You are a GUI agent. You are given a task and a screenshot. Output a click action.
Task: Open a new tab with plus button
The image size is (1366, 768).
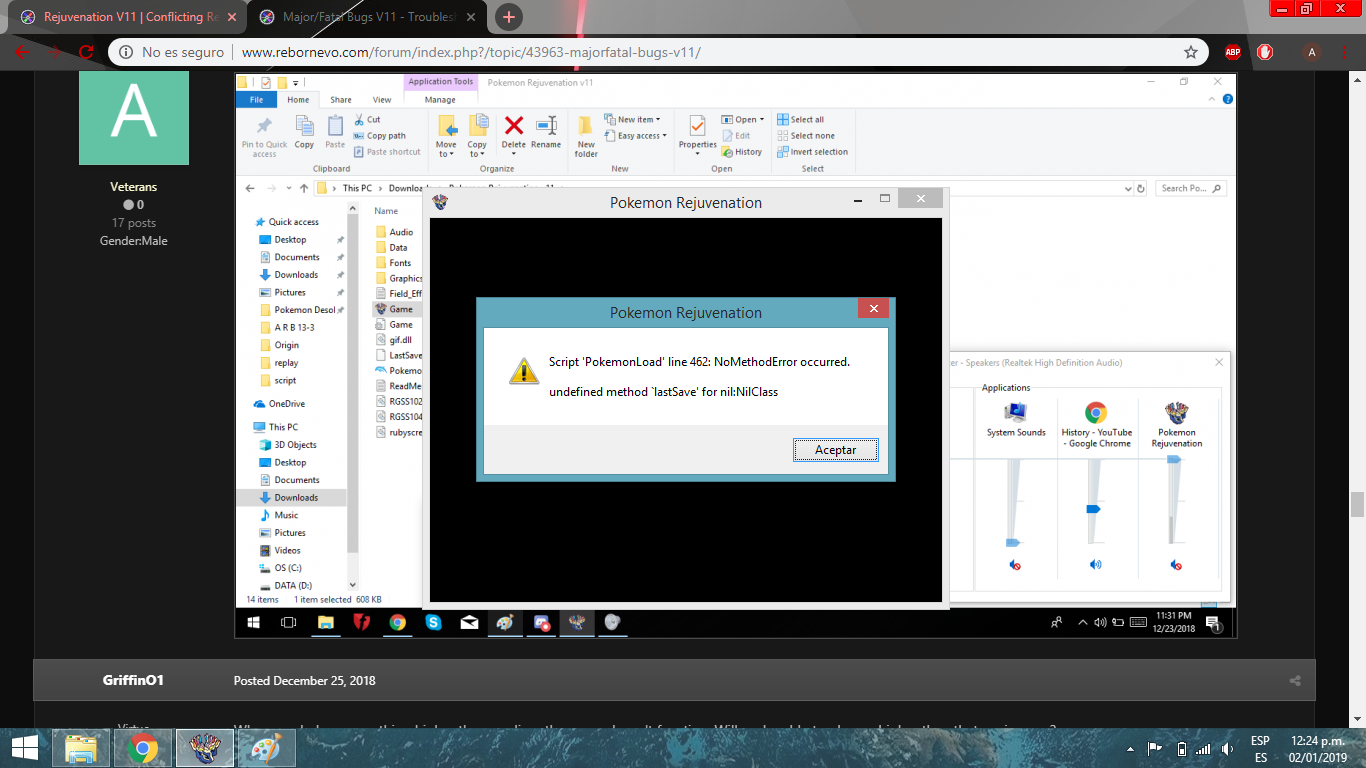point(509,17)
